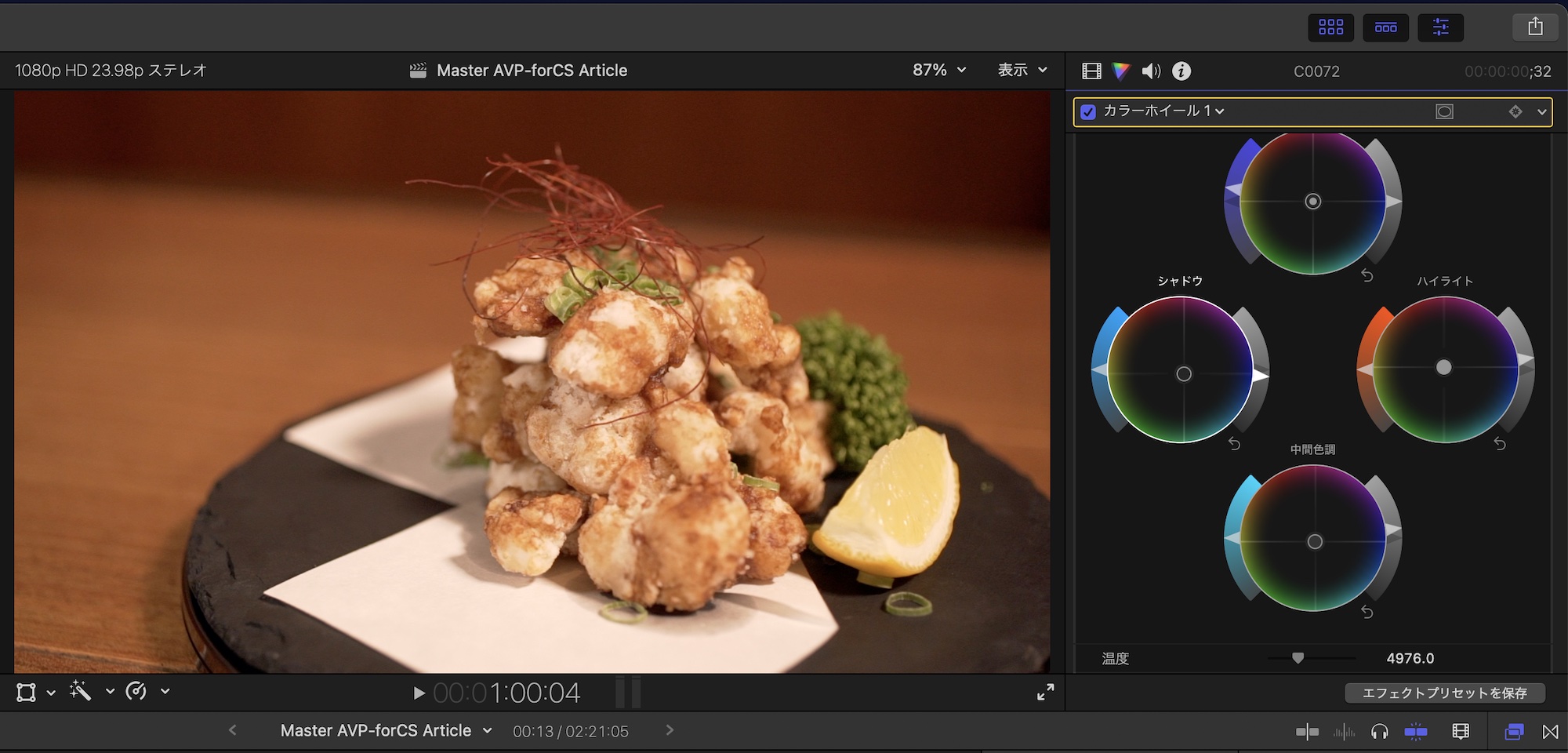Viewport: 1568px width, 753px height.
Task: Go back in timeline history
Action: pyautogui.click(x=232, y=730)
